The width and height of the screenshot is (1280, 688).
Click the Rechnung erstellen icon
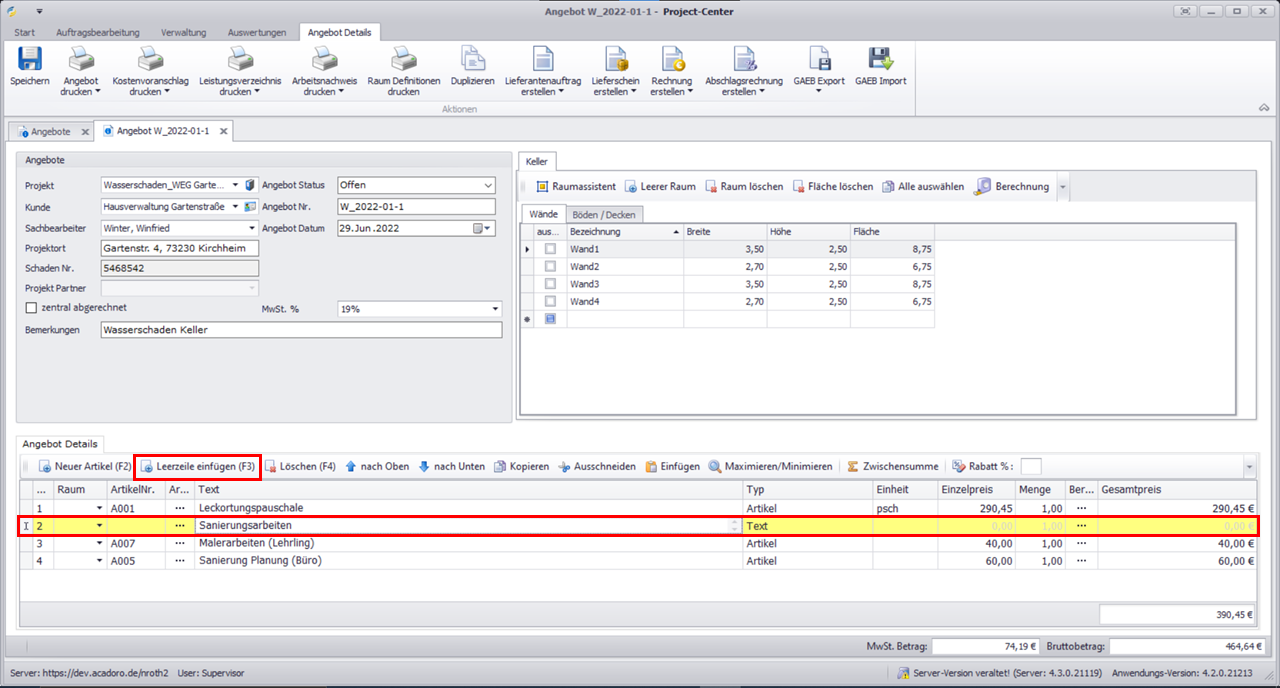(x=671, y=59)
